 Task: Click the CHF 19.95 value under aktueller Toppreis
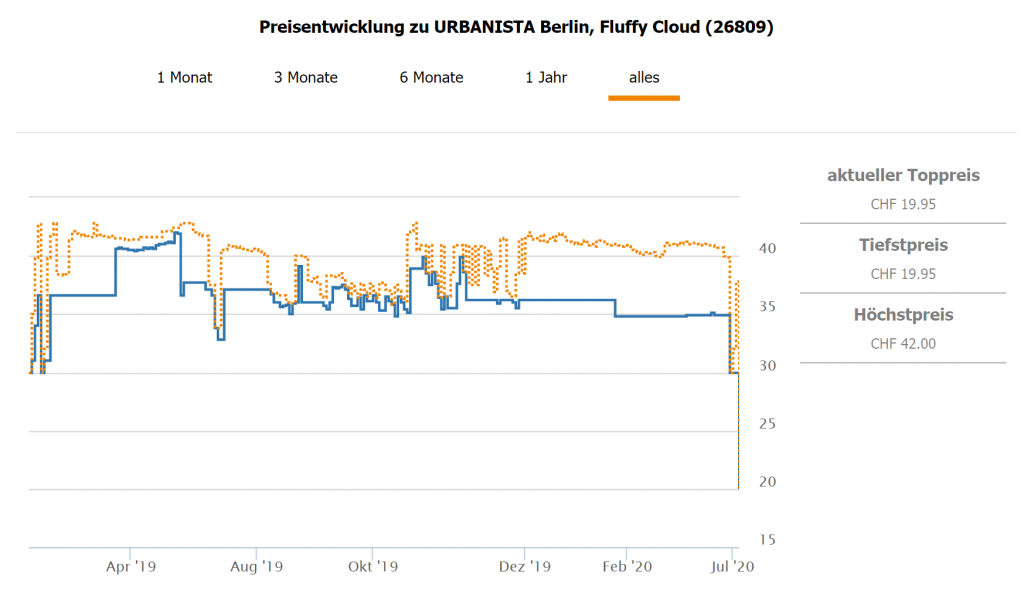tap(903, 205)
